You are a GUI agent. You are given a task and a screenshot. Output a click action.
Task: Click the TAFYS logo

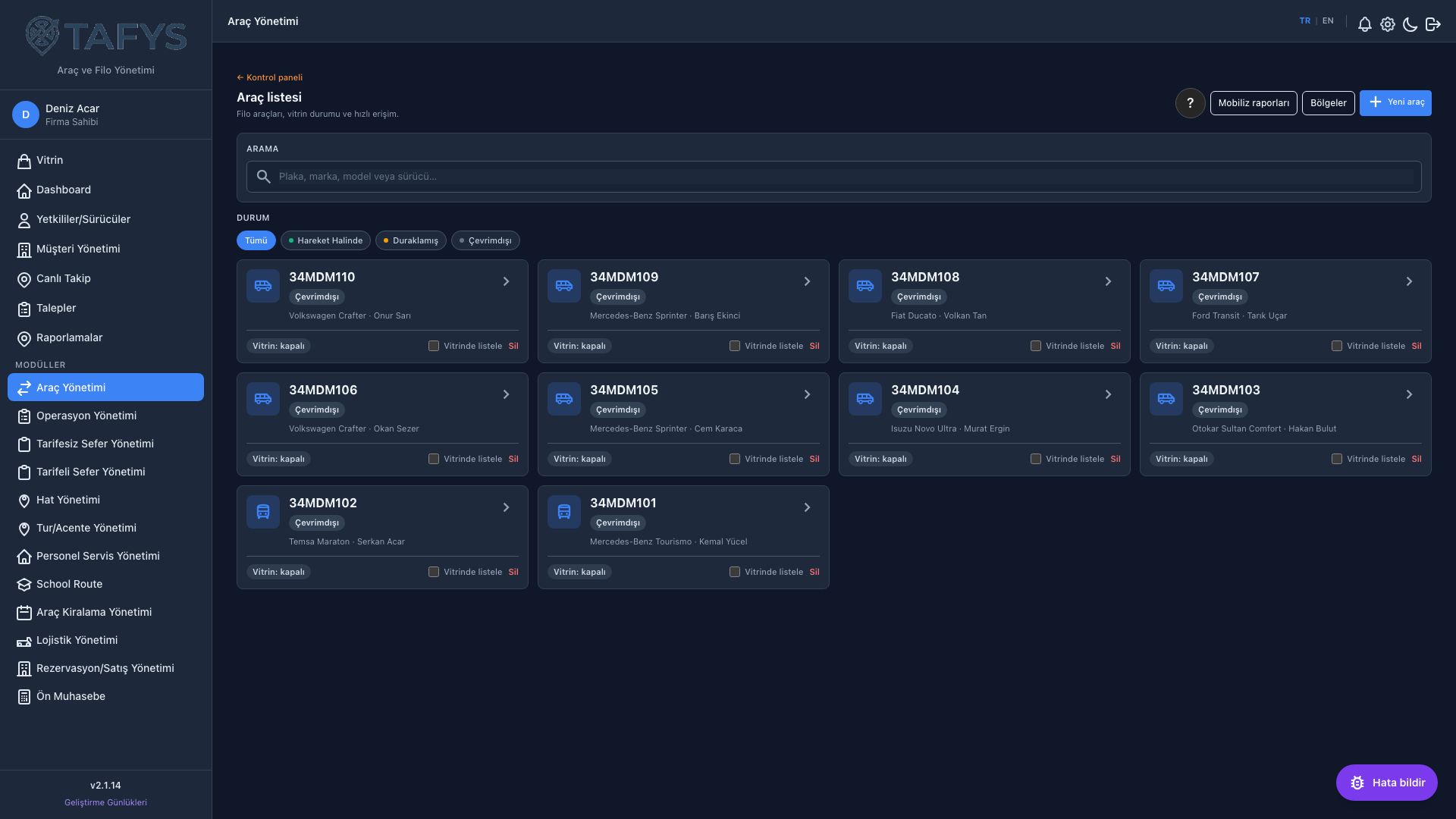[106, 36]
